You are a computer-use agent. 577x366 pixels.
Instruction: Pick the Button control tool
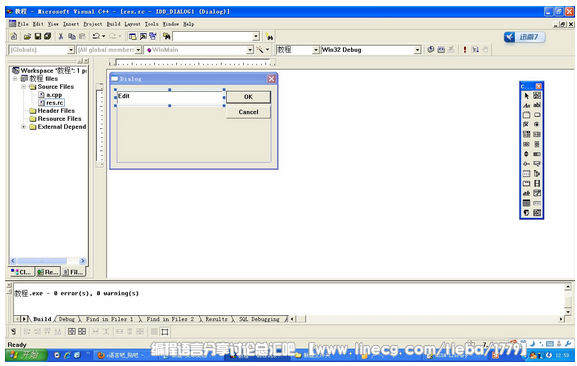click(537, 115)
